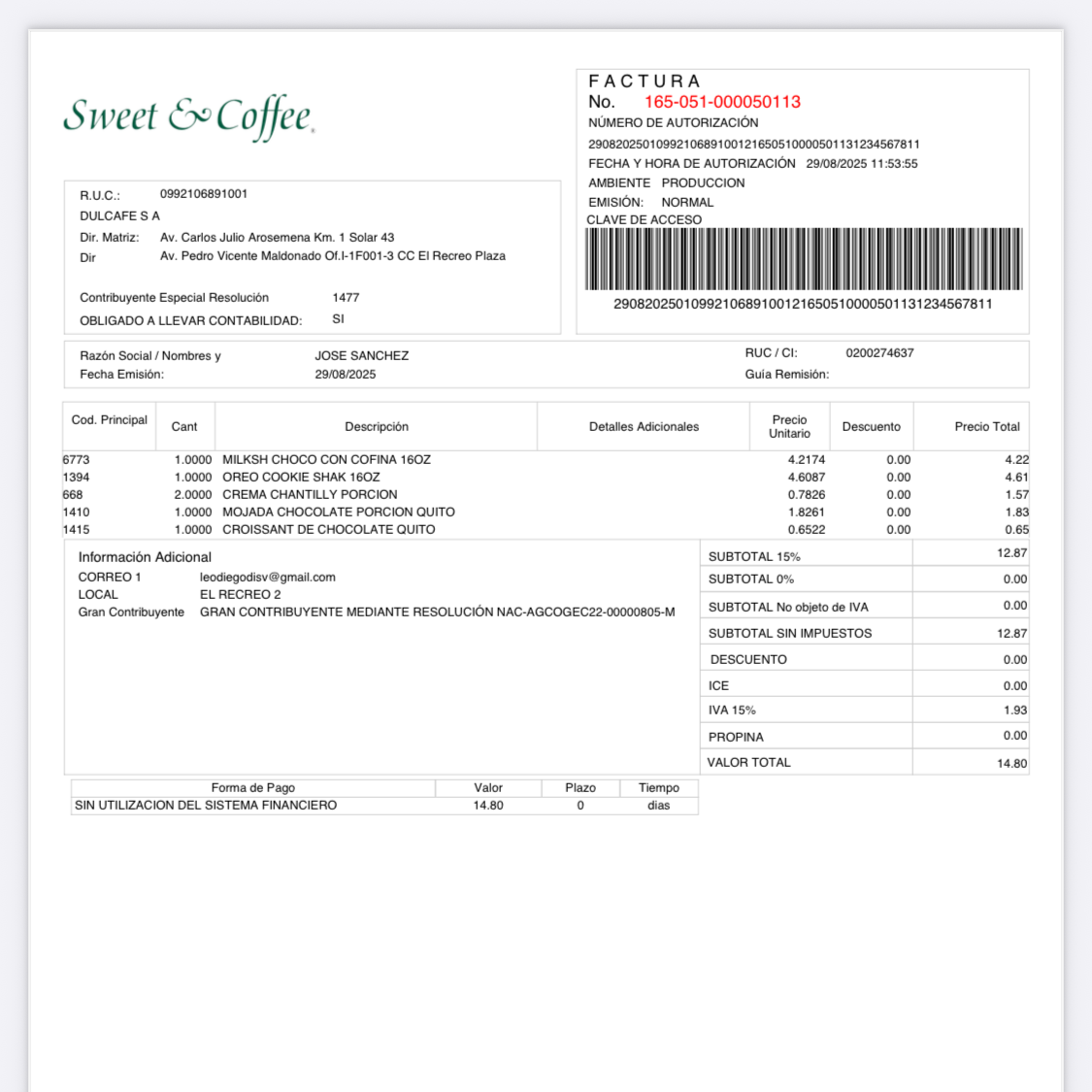1092x1092 pixels.
Task: Click the line total 4.22
Action: 1017,460
